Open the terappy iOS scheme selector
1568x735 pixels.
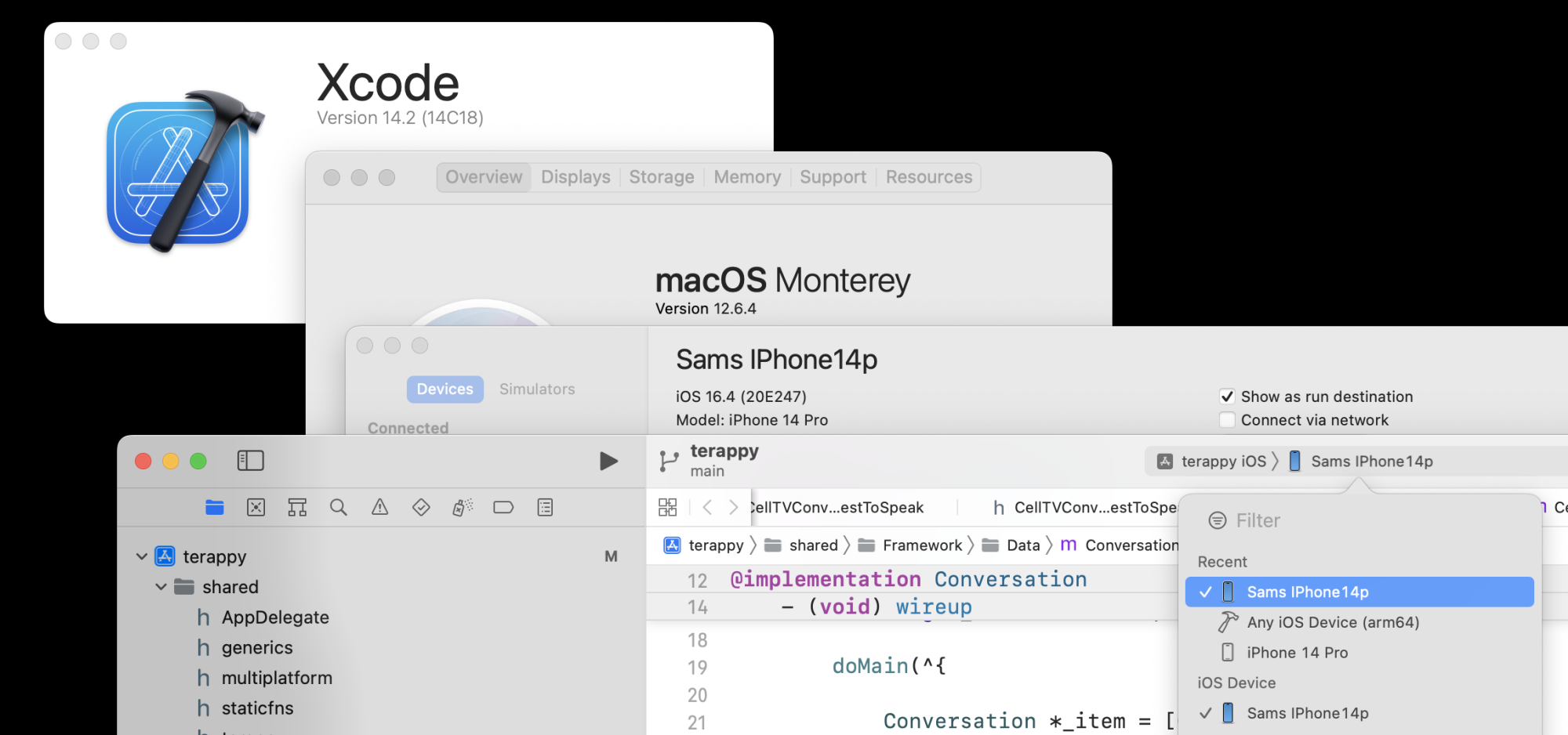(x=1212, y=462)
